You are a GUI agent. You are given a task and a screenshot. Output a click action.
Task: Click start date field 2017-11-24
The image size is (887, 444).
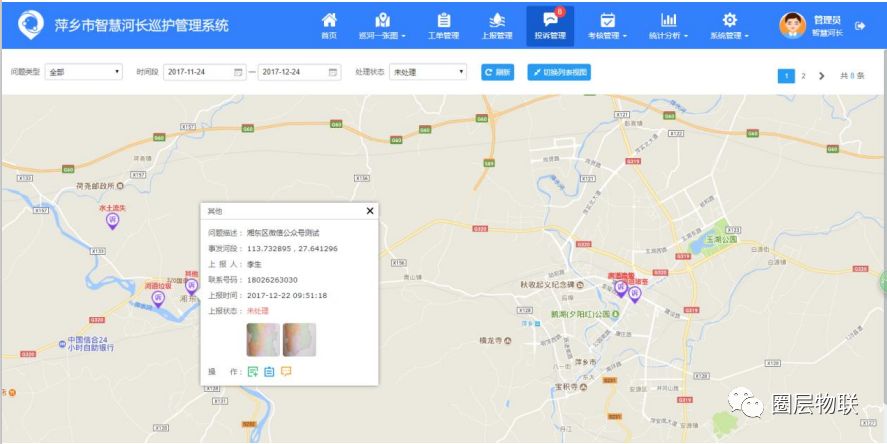pos(205,72)
